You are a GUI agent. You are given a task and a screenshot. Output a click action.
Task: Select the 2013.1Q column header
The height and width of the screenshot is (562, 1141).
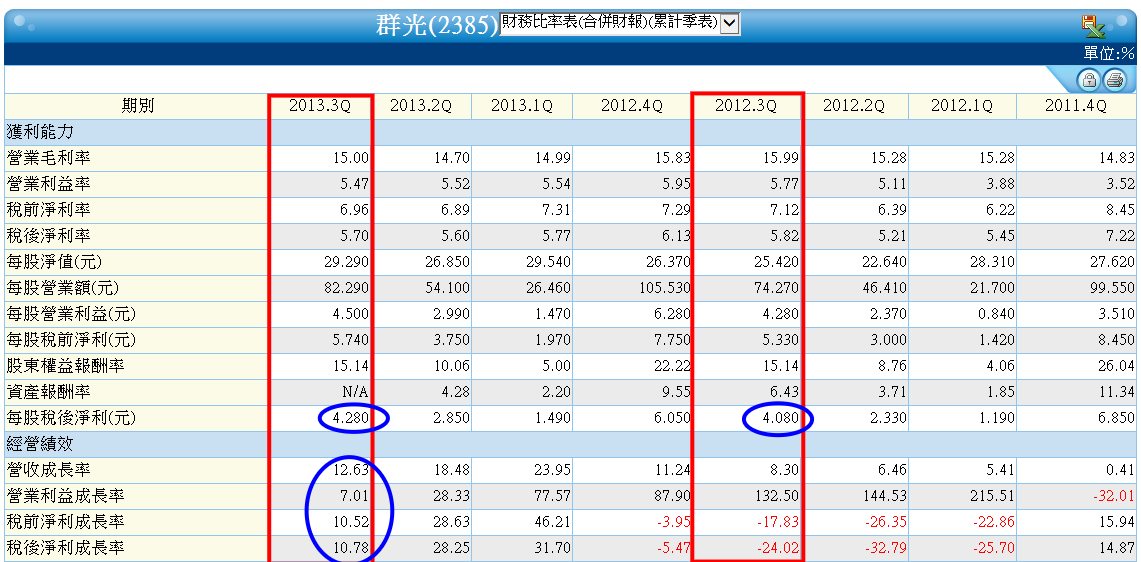point(522,106)
